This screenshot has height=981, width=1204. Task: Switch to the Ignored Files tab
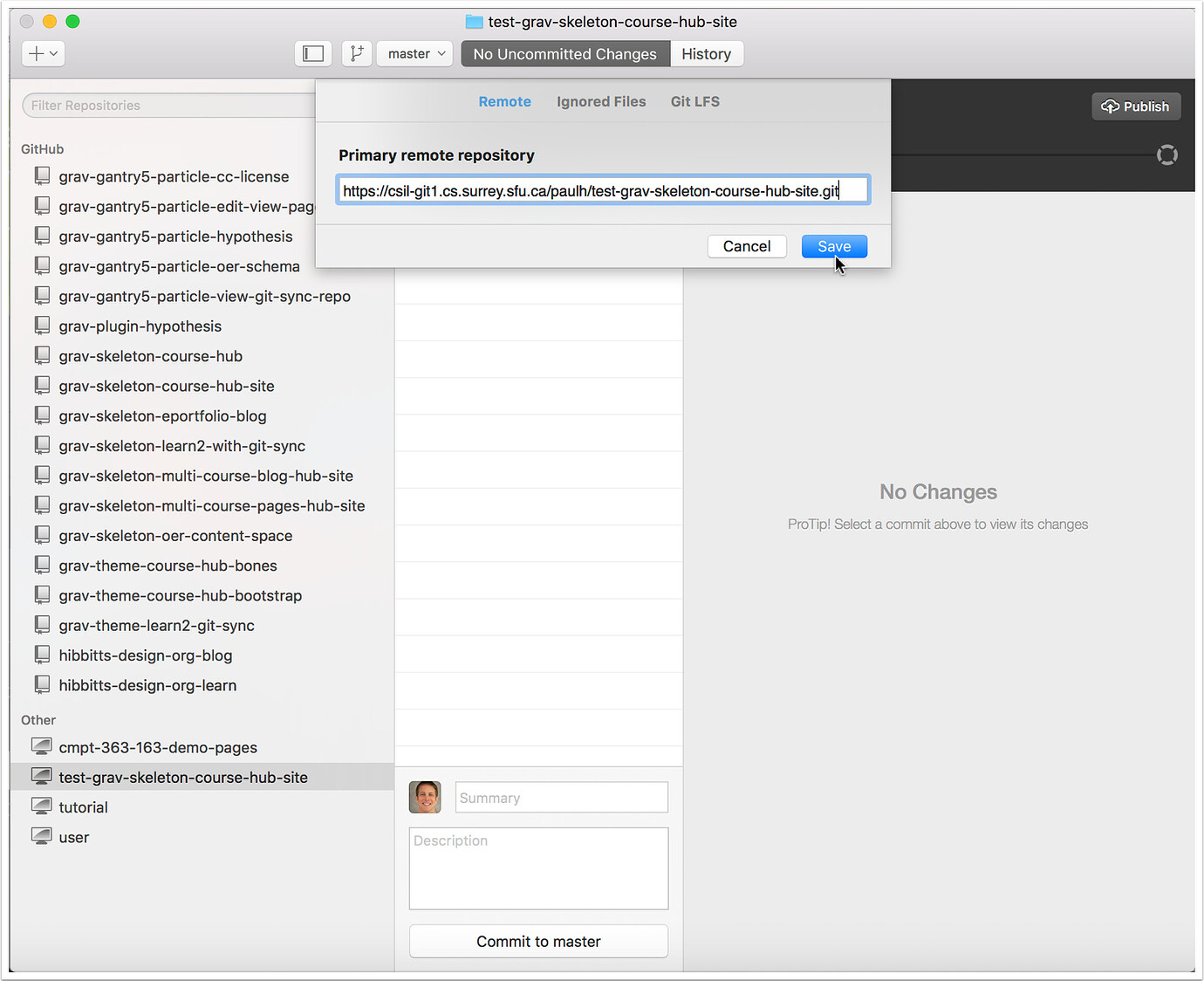(x=601, y=101)
